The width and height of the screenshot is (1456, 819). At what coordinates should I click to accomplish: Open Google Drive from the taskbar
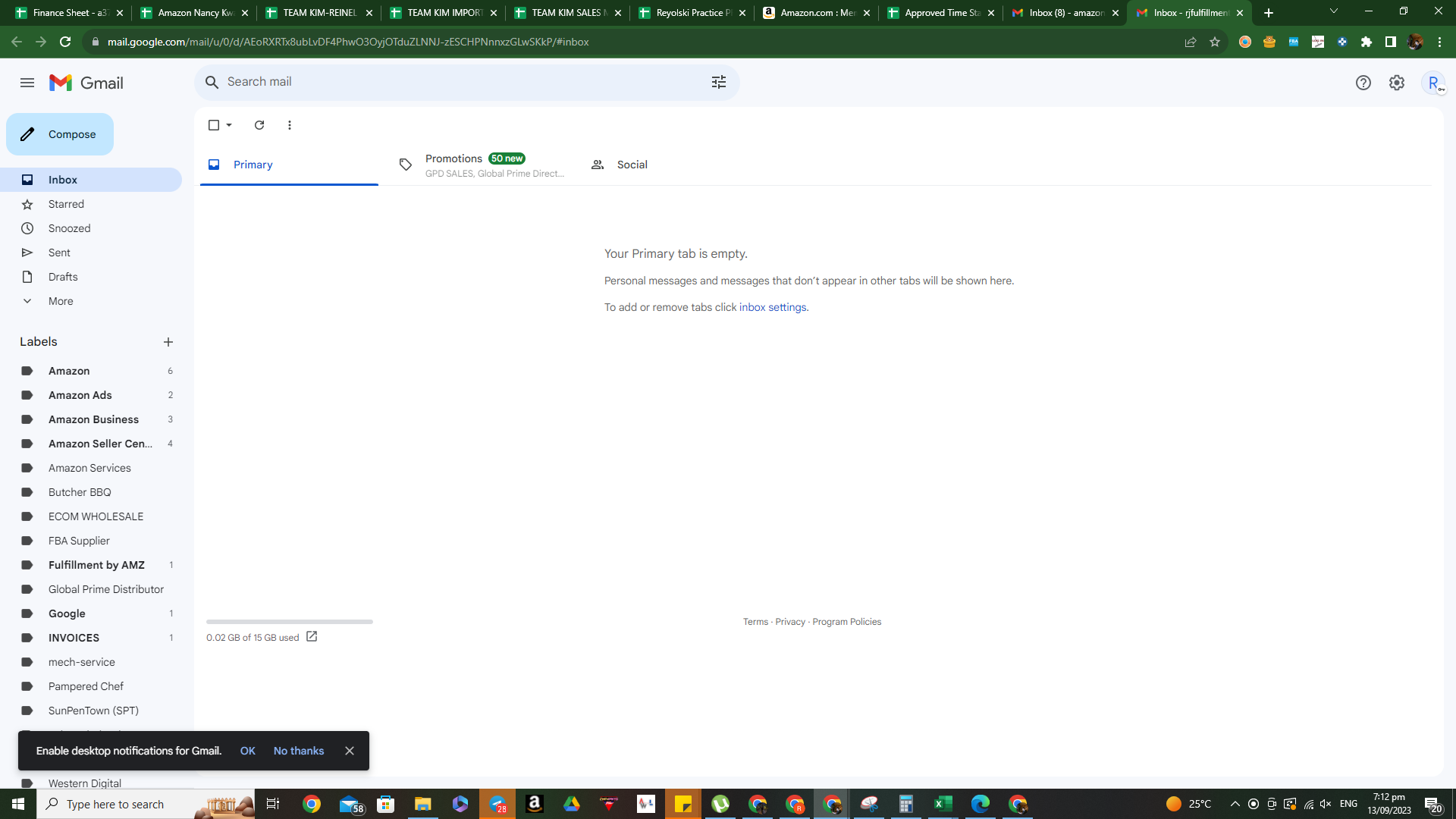(572, 804)
